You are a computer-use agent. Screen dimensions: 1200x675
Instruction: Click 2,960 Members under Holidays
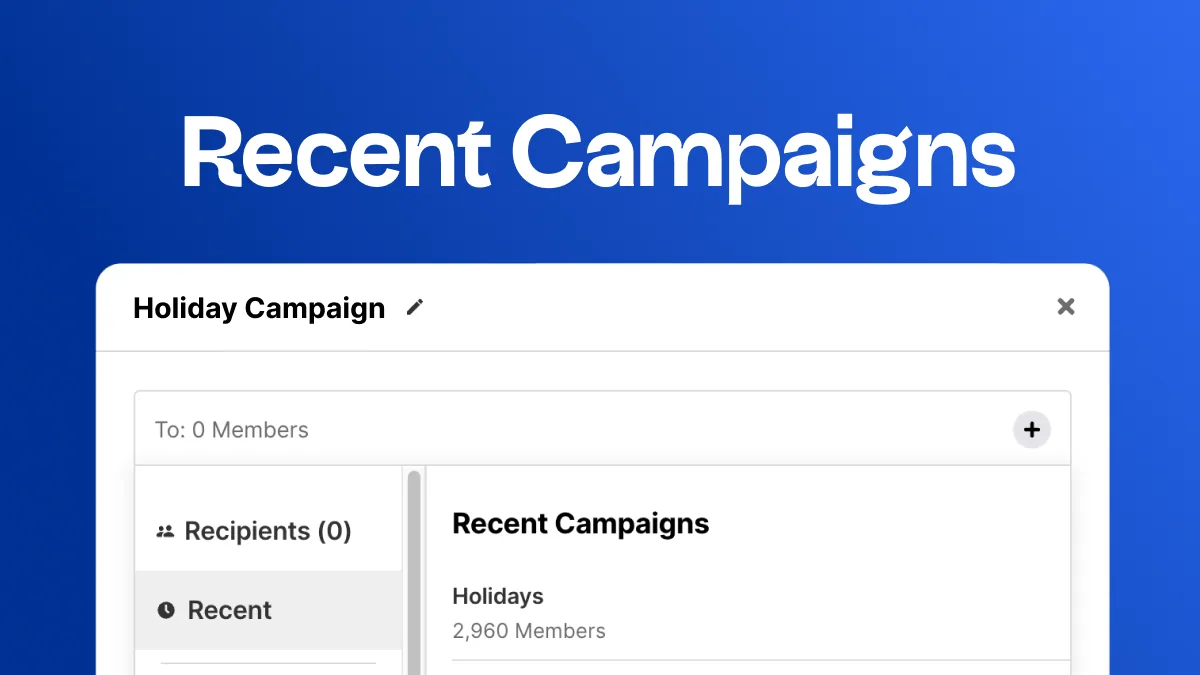click(529, 631)
